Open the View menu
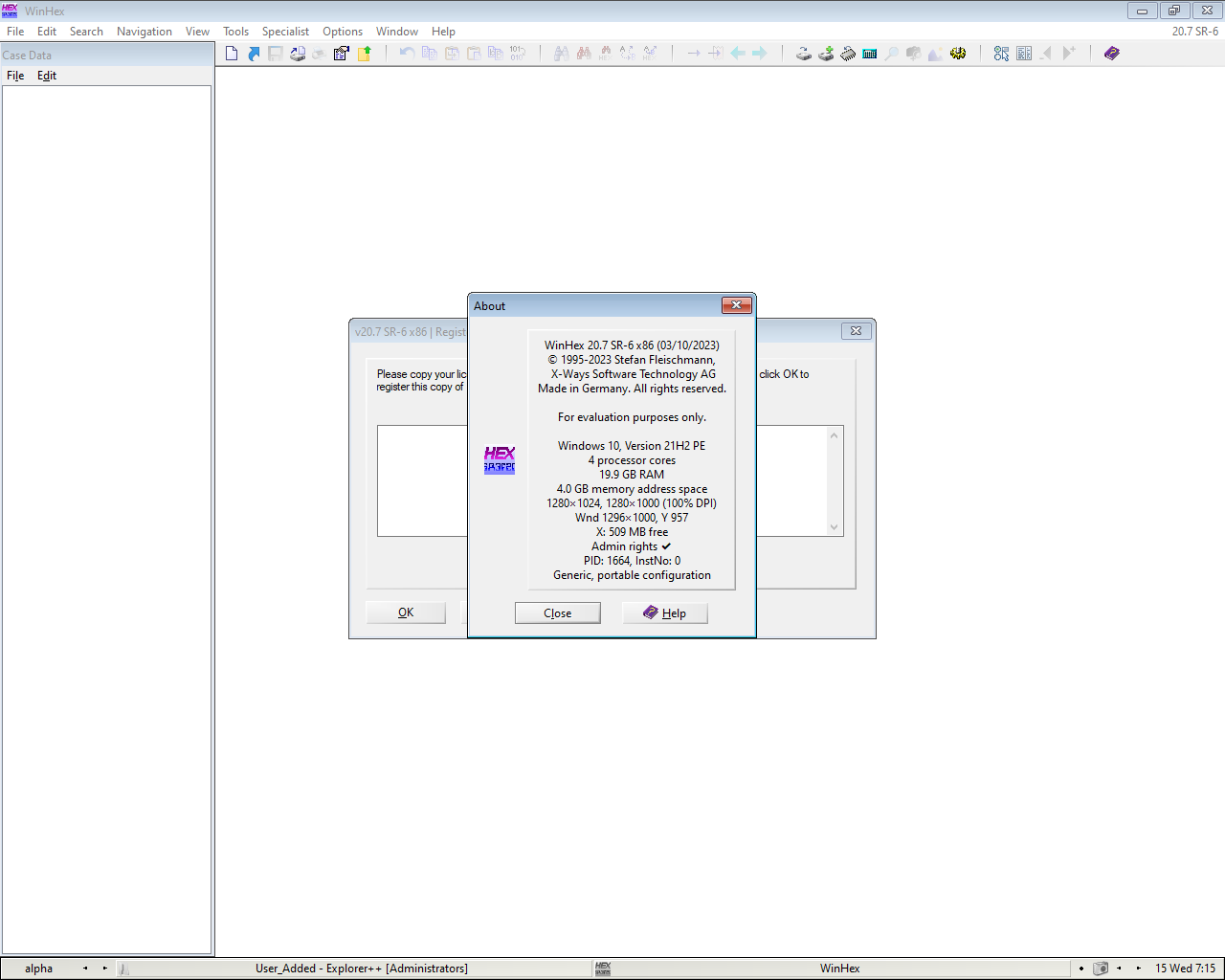1225x980 pixels. (197, 32)
